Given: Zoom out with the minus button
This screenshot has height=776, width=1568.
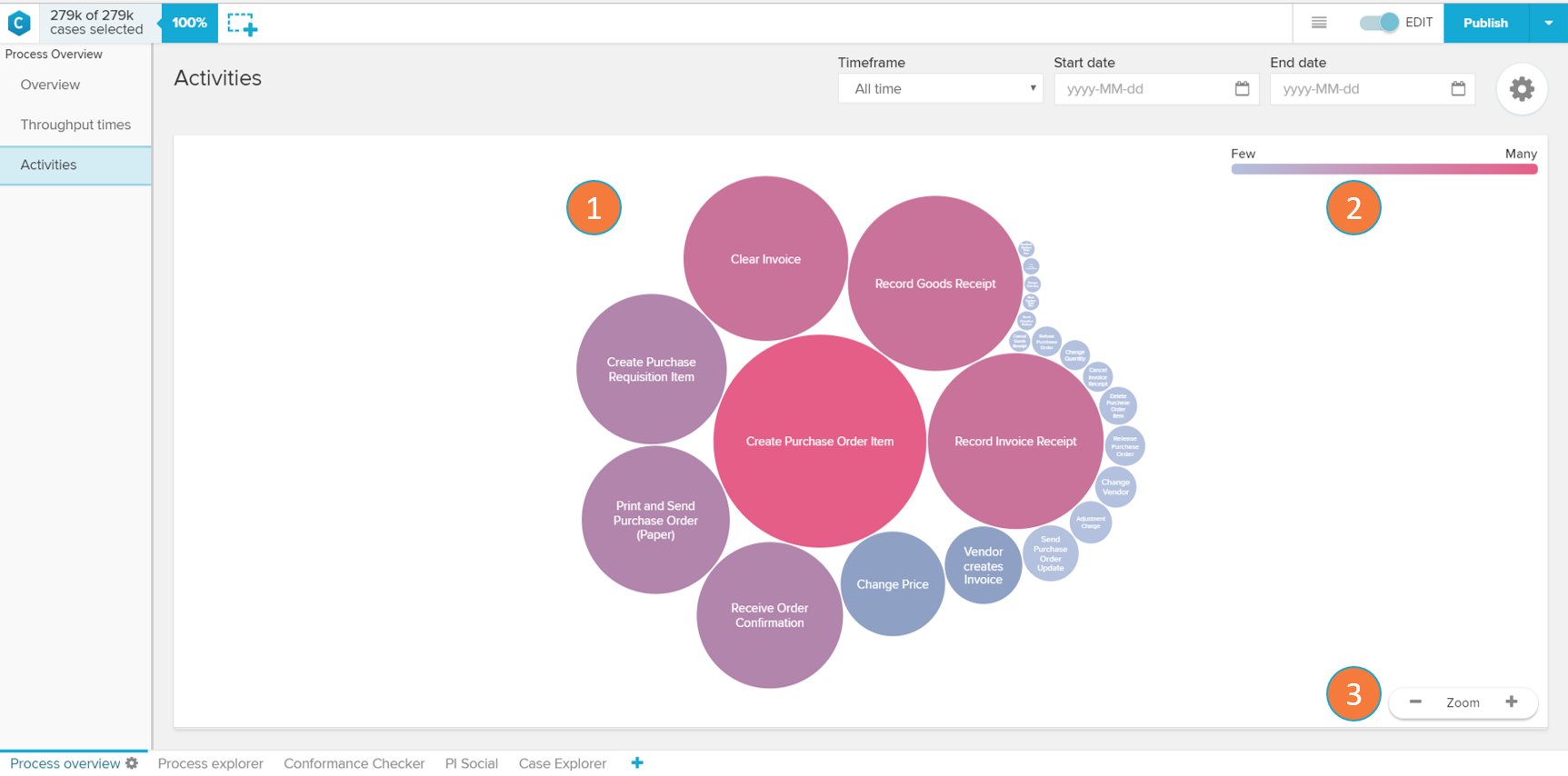Looking at the screenshot, I should tap(1415, 702).
